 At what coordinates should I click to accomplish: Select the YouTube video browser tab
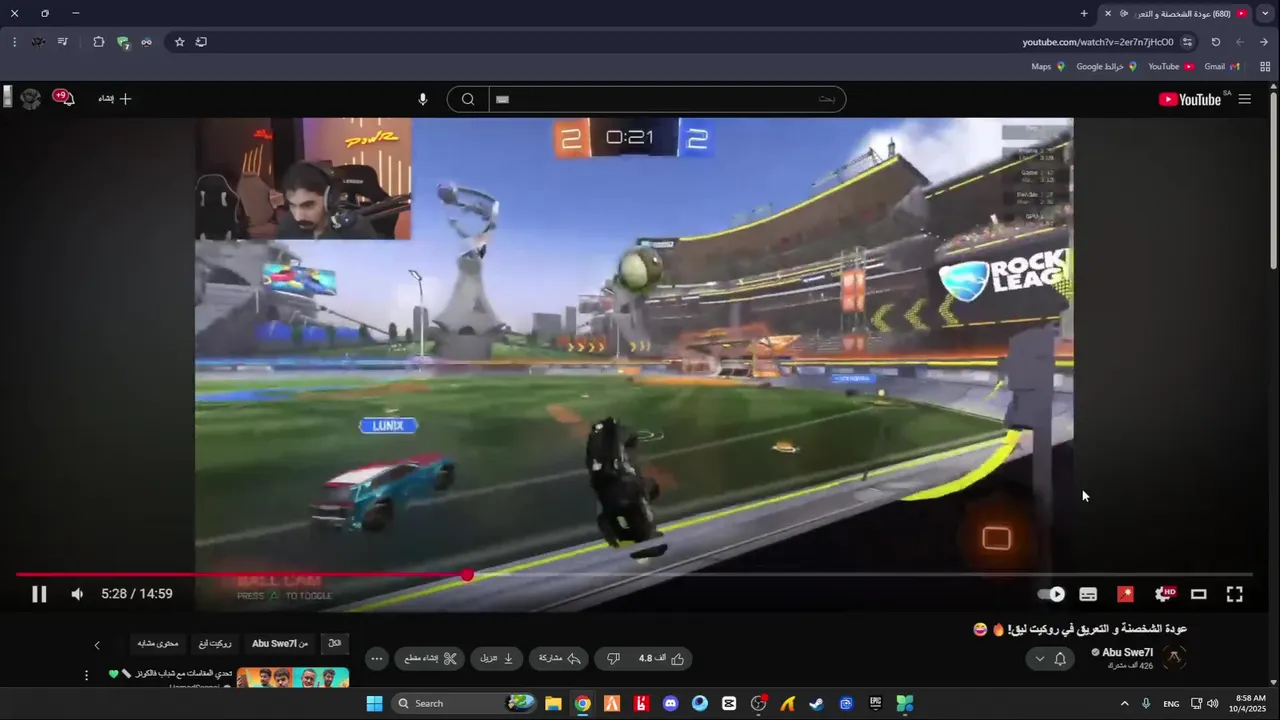click(x=1175, y=13)
